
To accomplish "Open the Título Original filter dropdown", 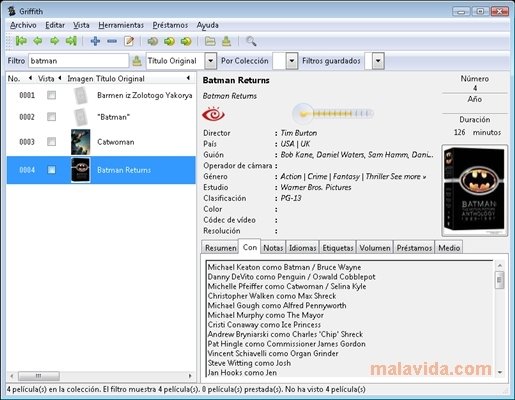I will (211, 61).
